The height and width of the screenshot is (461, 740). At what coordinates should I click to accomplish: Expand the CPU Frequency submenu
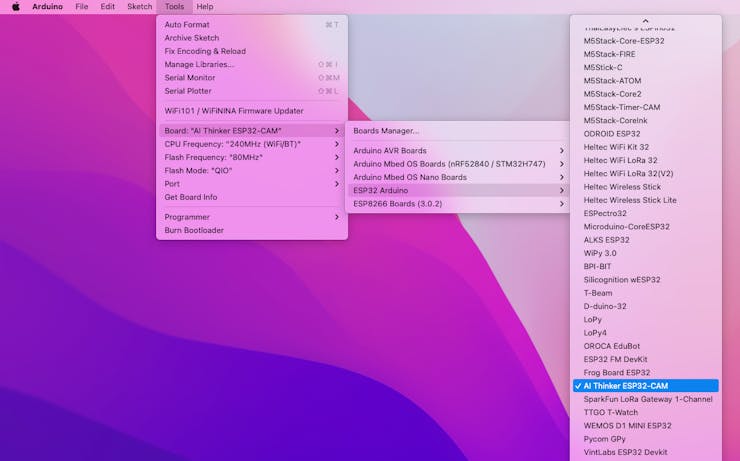pos(252,144)
